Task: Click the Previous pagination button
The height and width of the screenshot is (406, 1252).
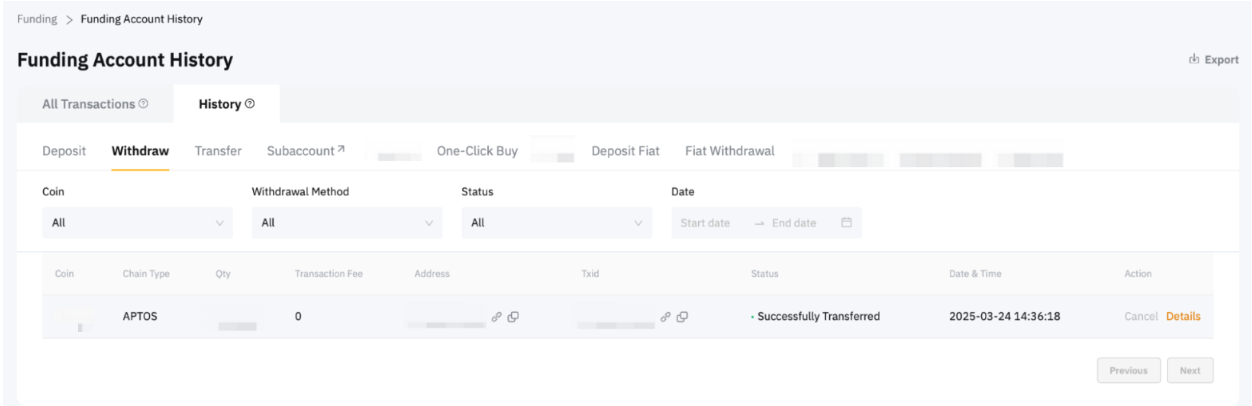Action: tap(1128, 371)
